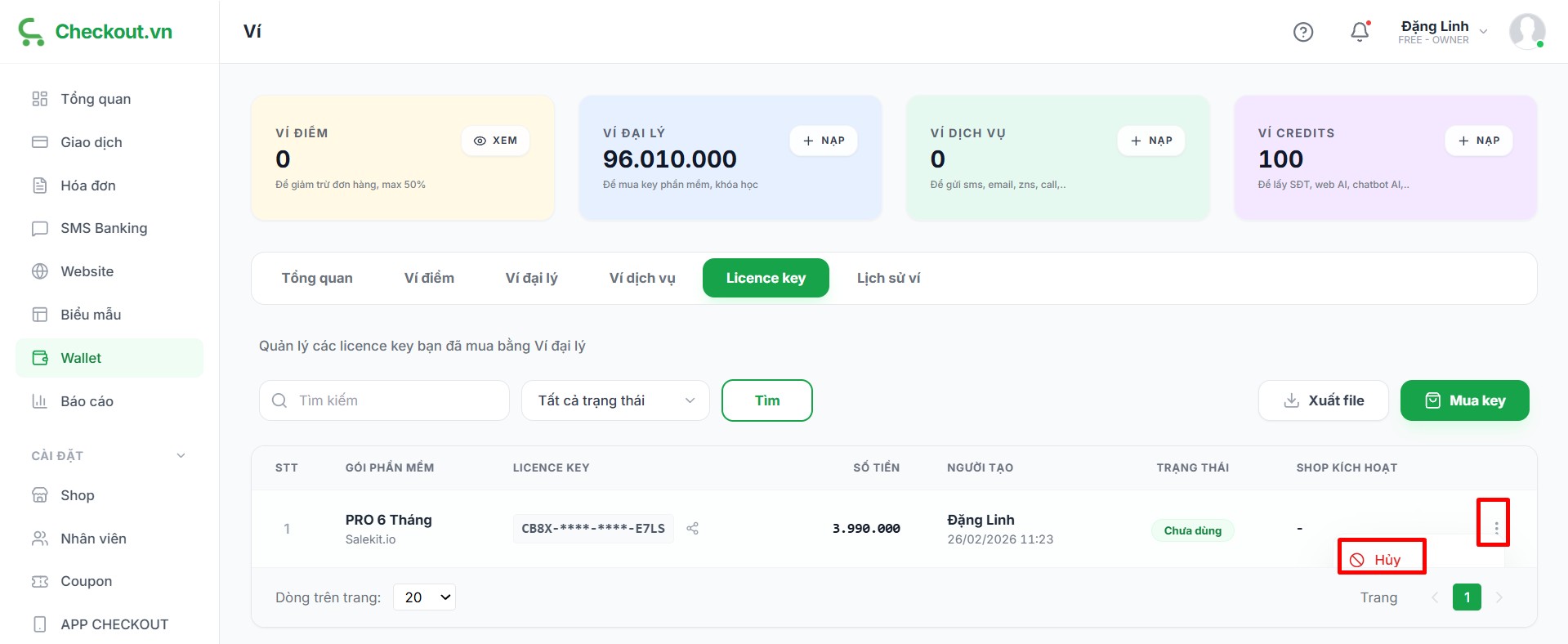
Task: Click the Checkout.vn logo
Action: click(96, 32)
